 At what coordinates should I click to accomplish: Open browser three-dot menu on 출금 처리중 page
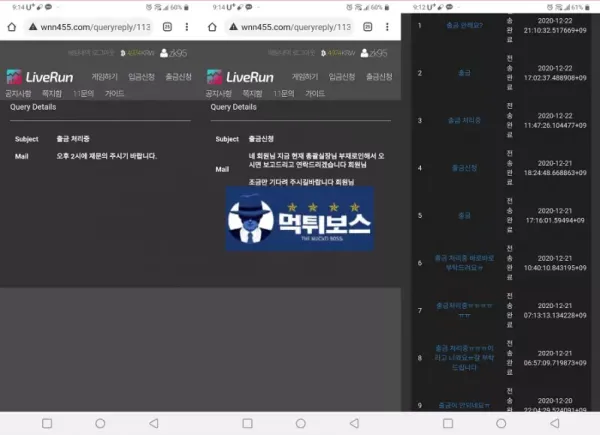[x=187, y=27]
